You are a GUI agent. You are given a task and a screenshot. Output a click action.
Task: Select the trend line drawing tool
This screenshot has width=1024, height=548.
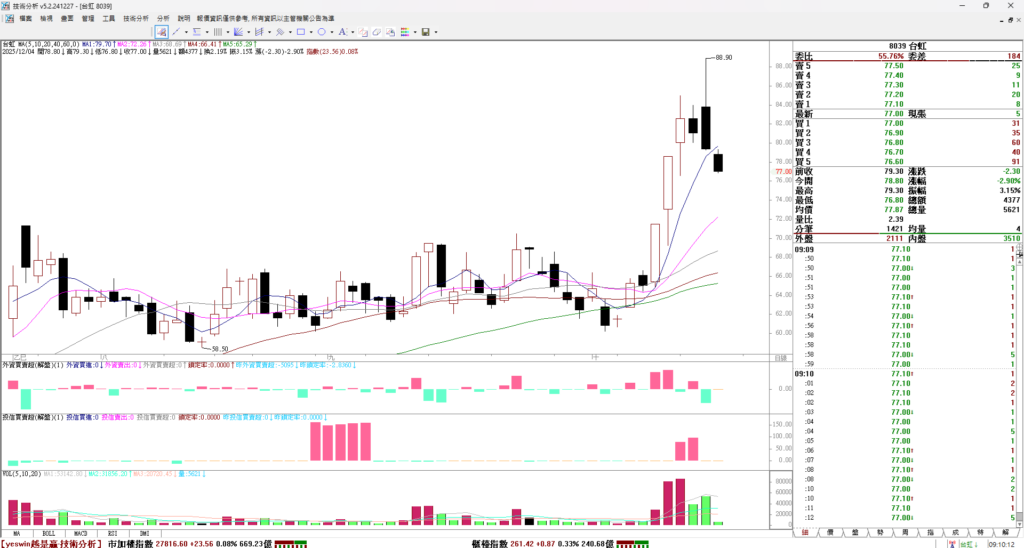(x=176, y=32)
